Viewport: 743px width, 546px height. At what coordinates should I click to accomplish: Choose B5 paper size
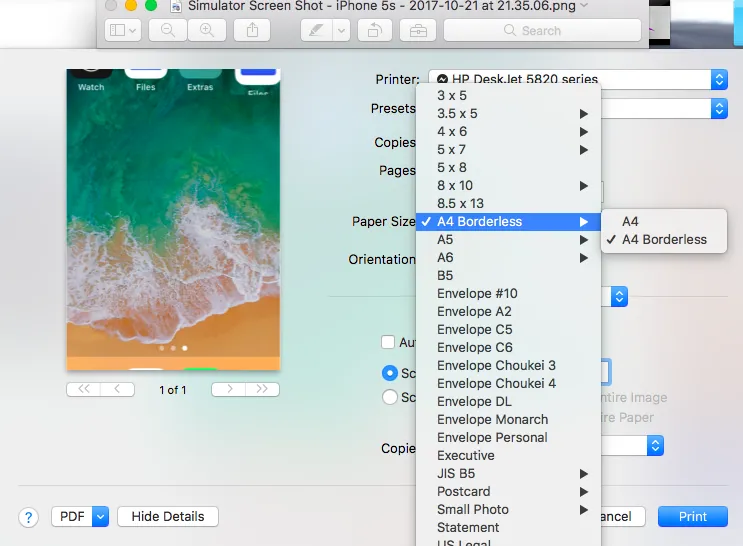point(508,276)
